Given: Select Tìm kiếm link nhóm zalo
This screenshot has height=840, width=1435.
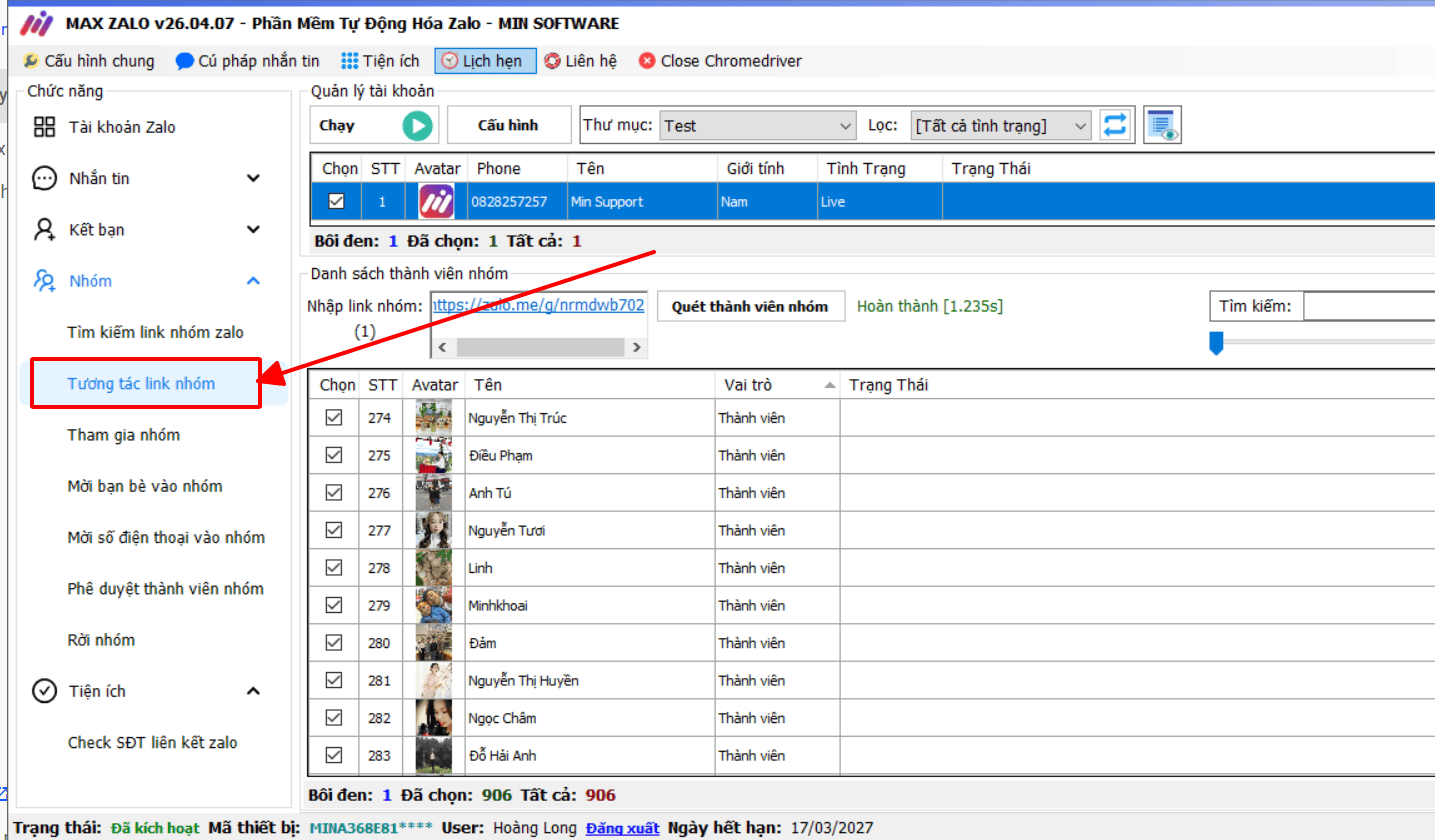Looking at the screenshot, I should coord(155,332).
